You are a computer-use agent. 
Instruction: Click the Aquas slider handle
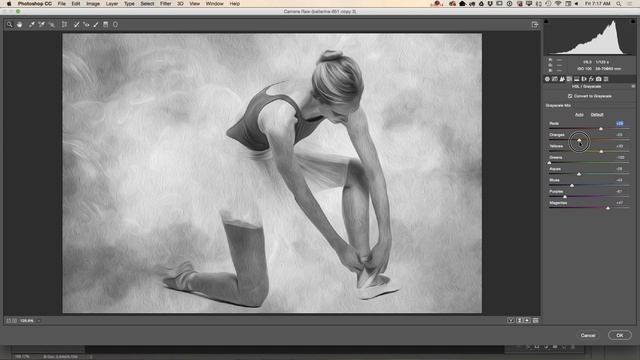579,174
